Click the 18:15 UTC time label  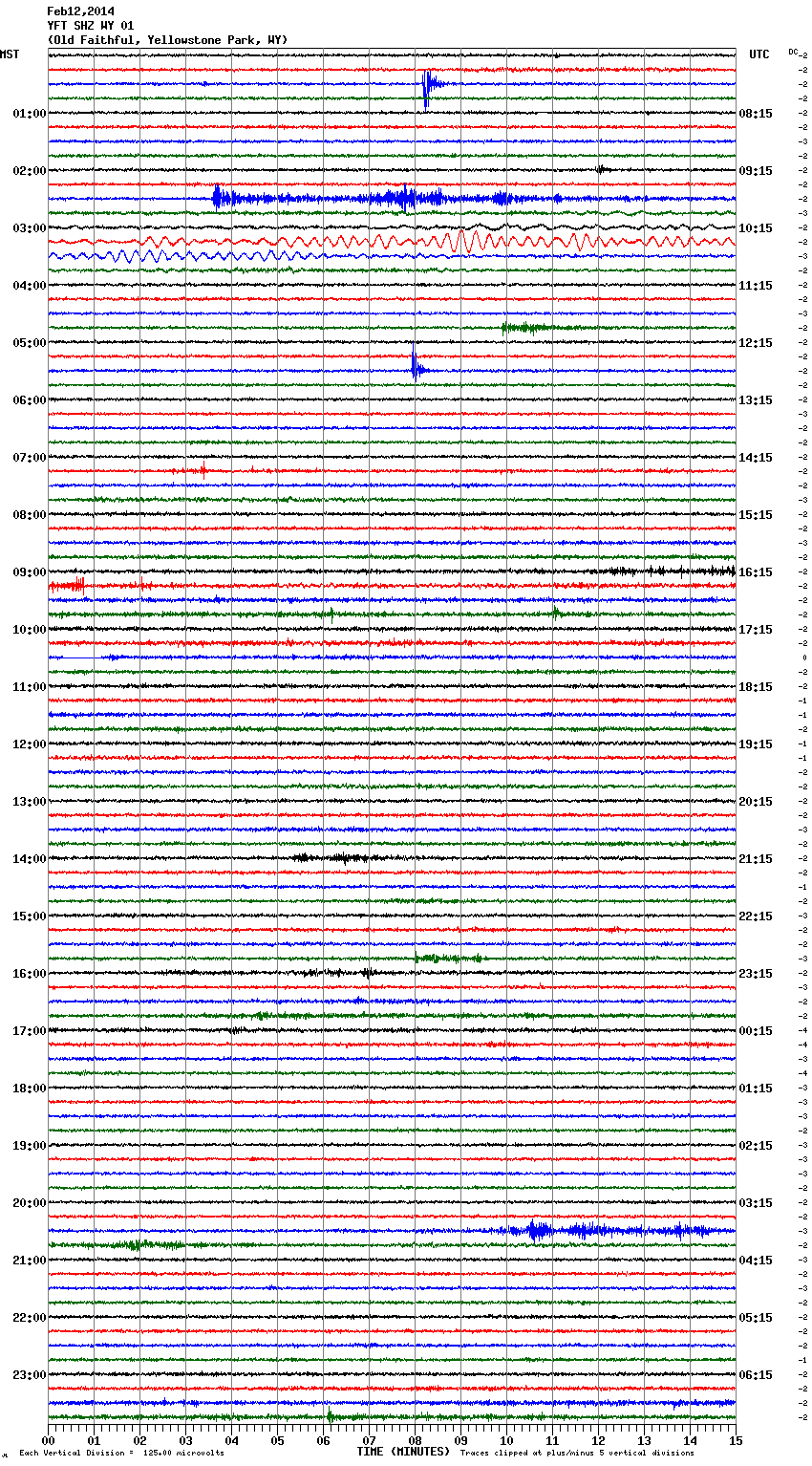pyautogui.click(x=756, y=687)
